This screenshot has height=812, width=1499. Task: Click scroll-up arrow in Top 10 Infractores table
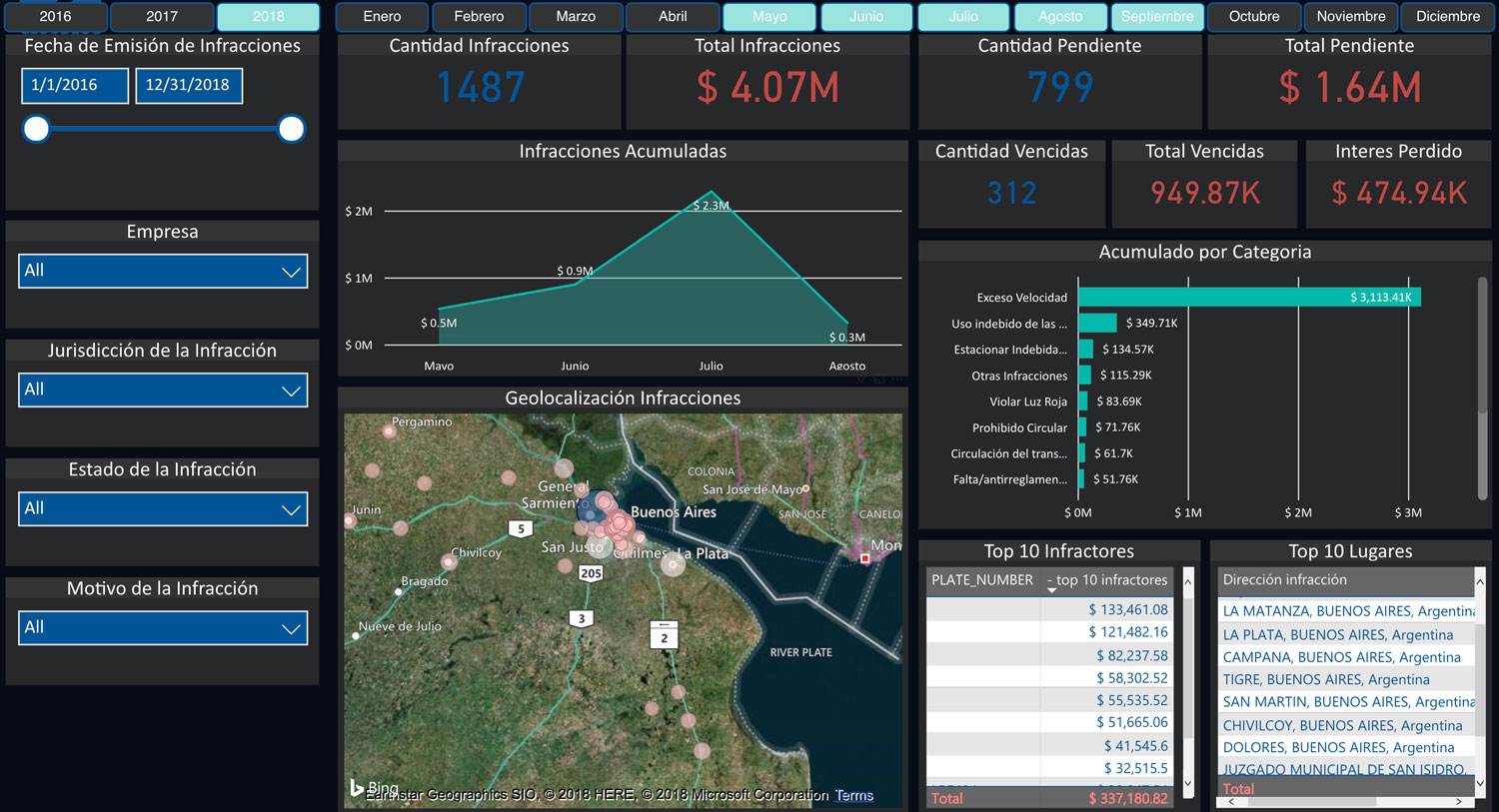[1188, 580]
